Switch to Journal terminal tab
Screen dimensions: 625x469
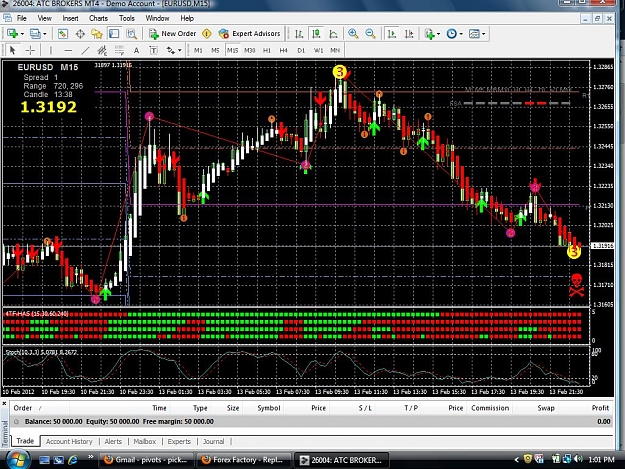click(x=214, y=442)
